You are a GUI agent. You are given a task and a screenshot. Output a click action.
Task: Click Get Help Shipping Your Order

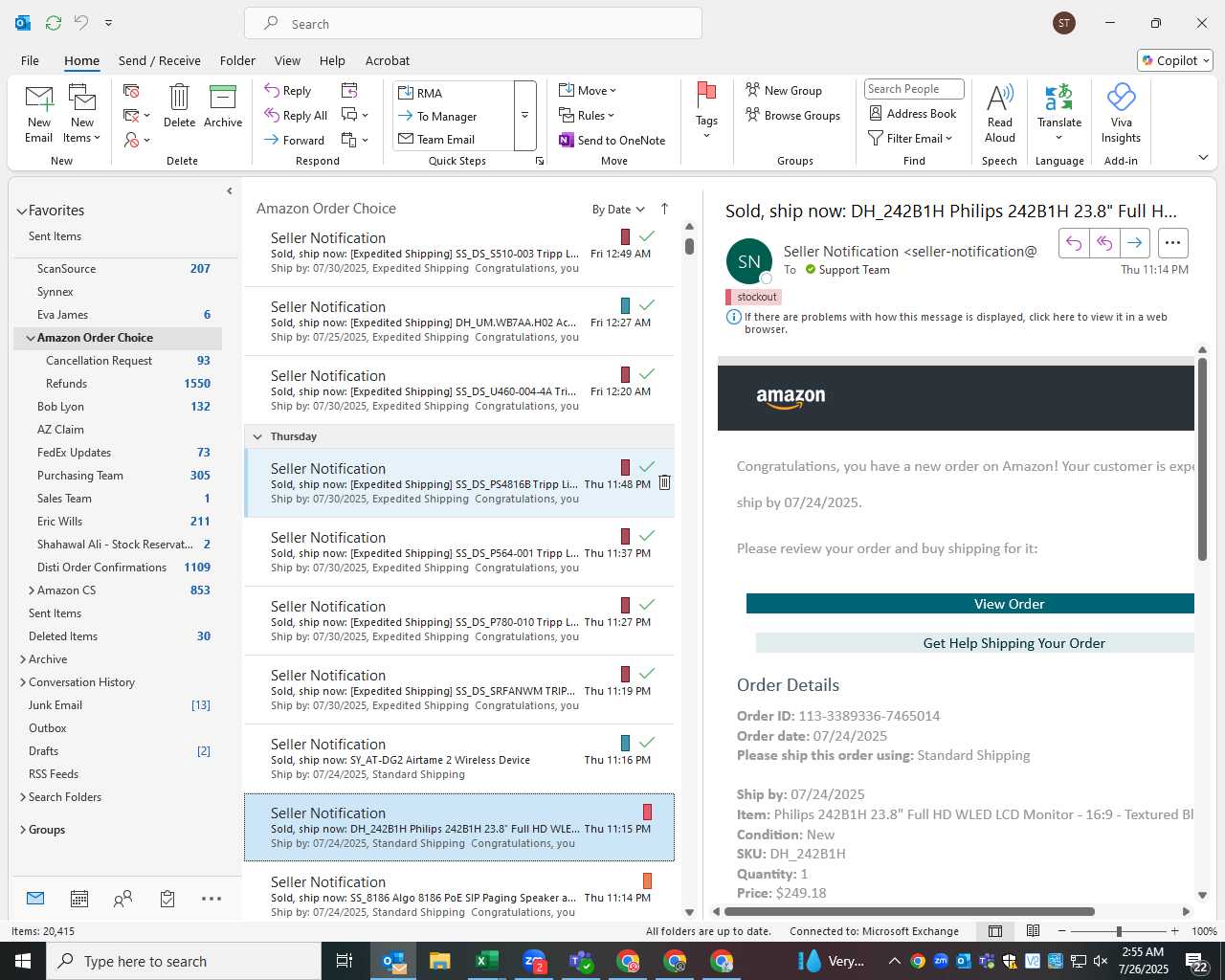pyautogui.click(x=975, y=643)
